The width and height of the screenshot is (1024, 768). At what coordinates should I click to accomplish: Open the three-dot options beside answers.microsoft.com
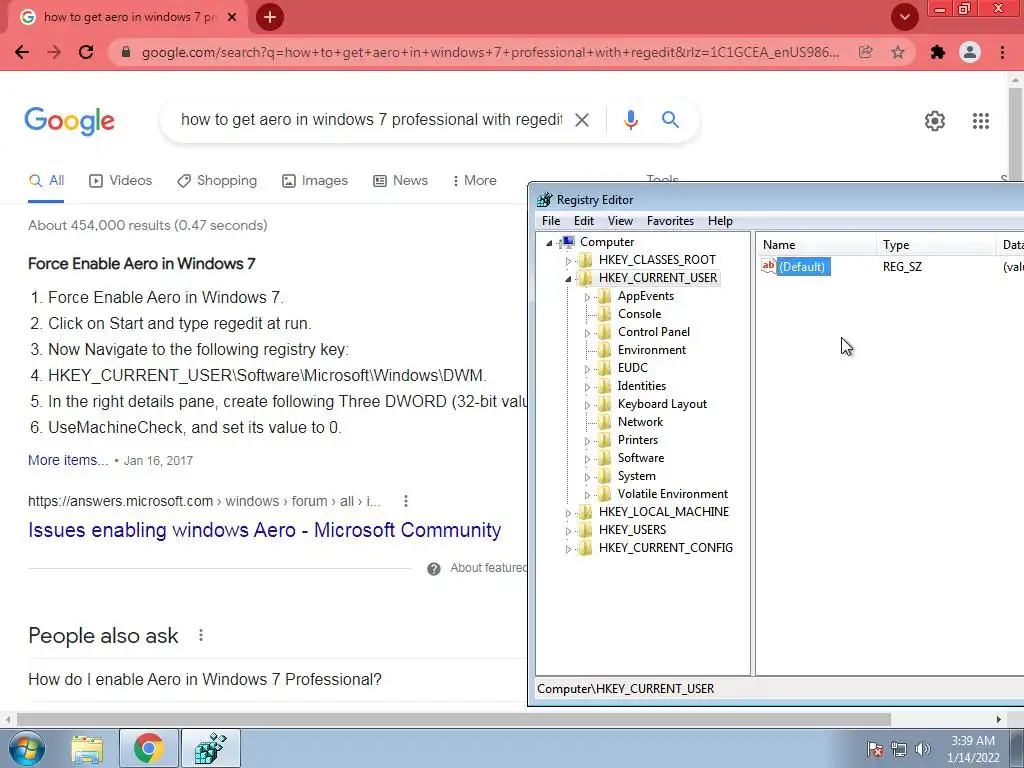406,501
